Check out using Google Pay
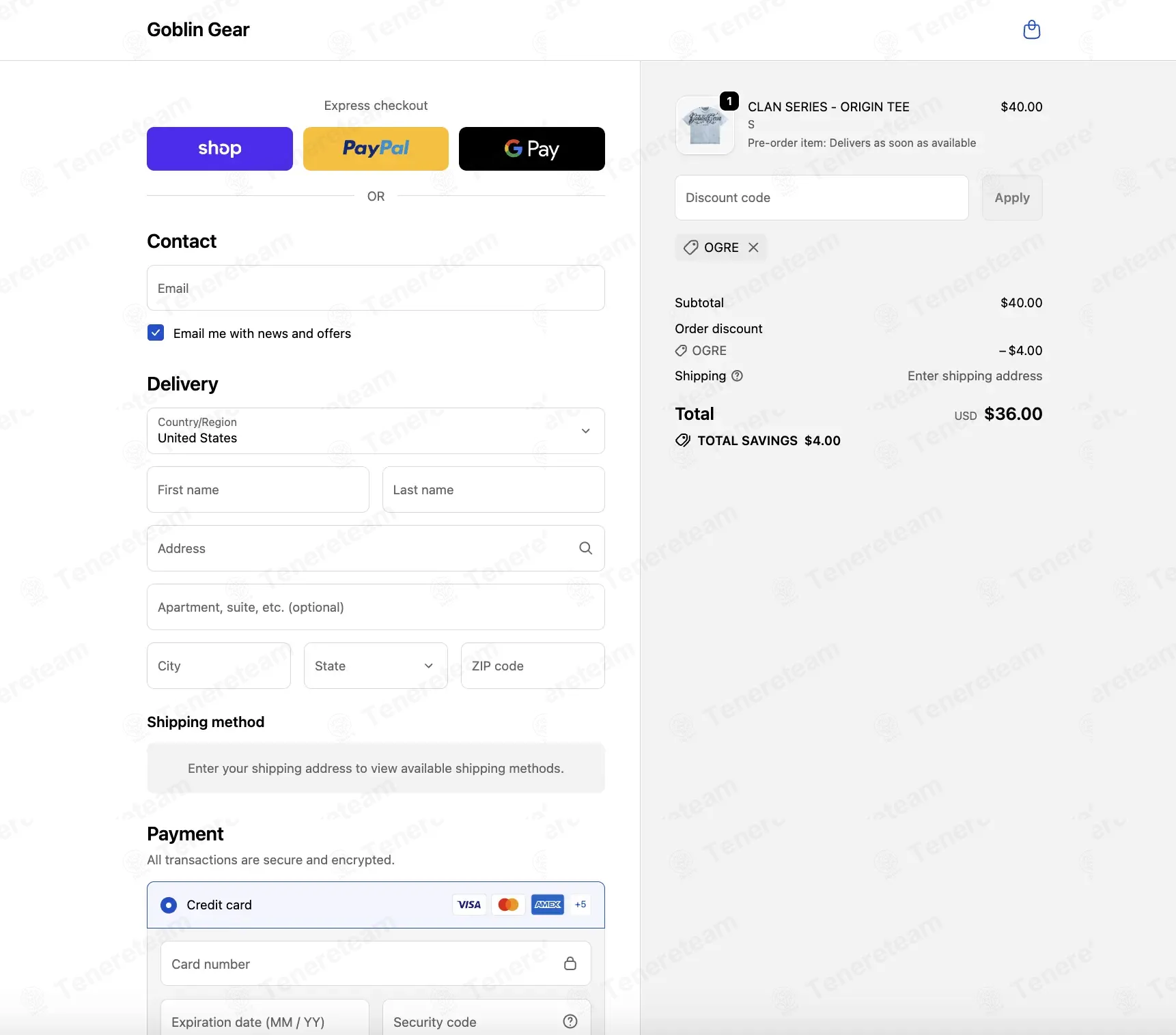Screen dimensions: 1176x1035 point(532,149)
